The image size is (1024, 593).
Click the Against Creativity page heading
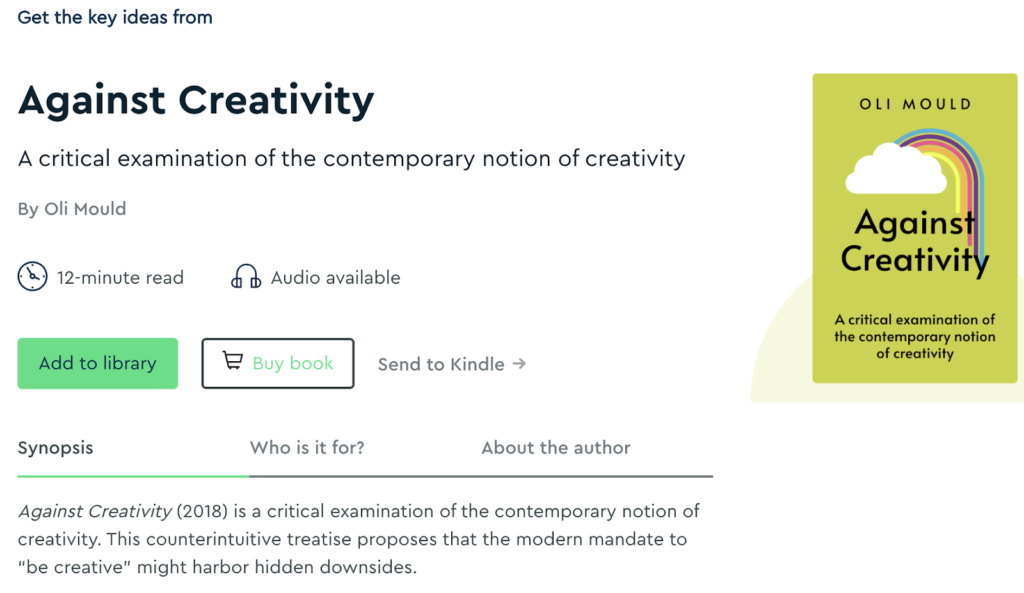(x=196, y=100)
